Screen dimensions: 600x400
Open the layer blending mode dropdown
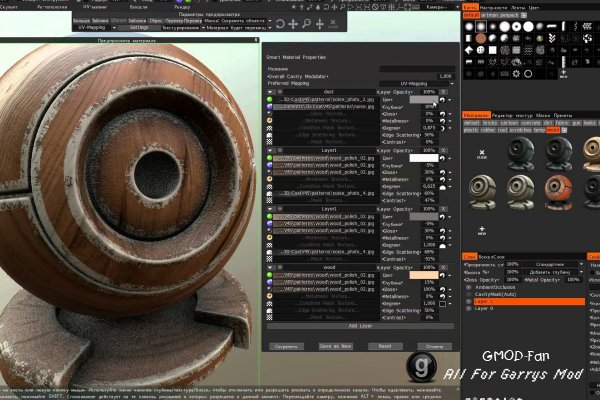coord(551,264)
